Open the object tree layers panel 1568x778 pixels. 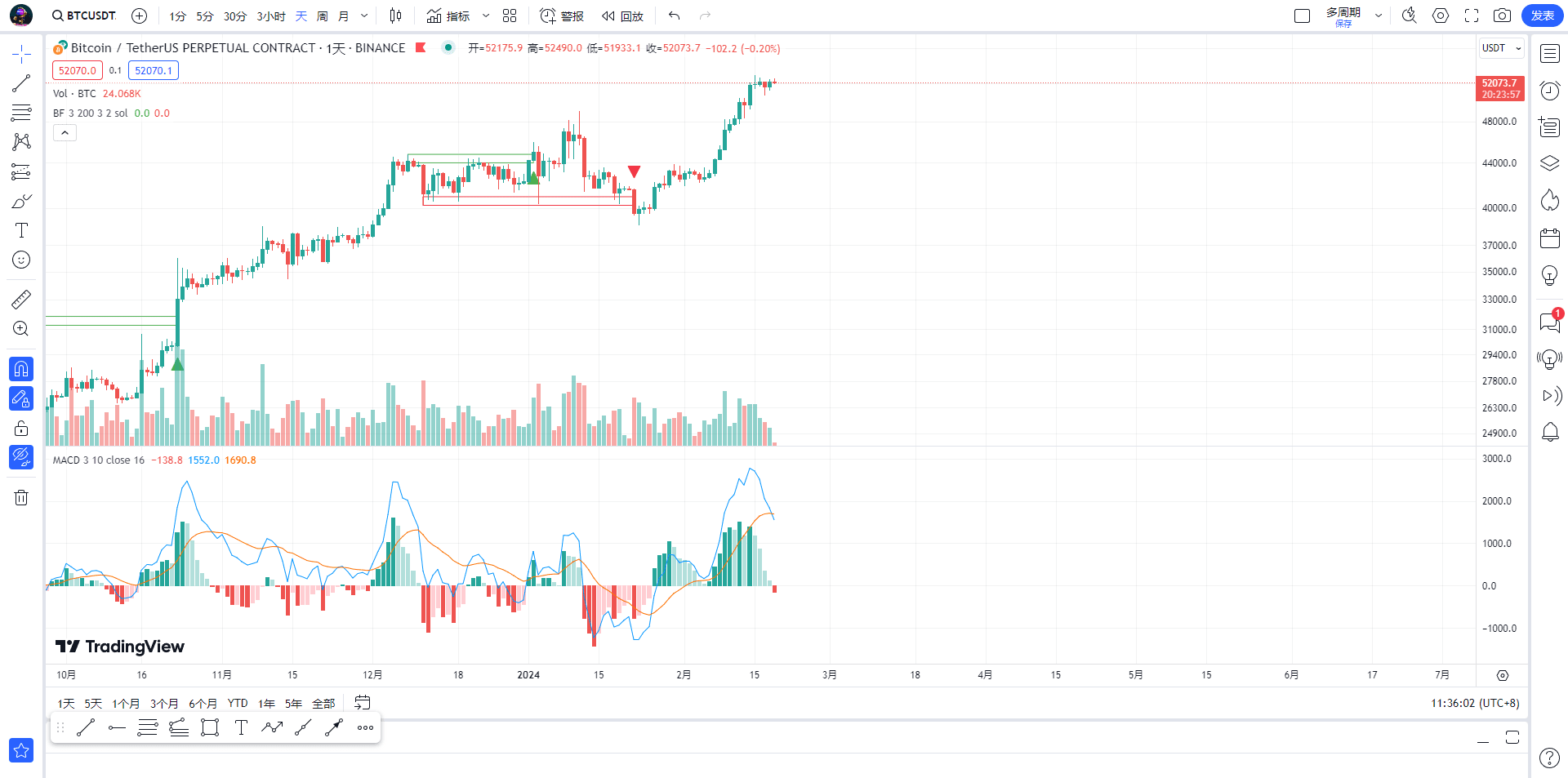[1550, 163]
